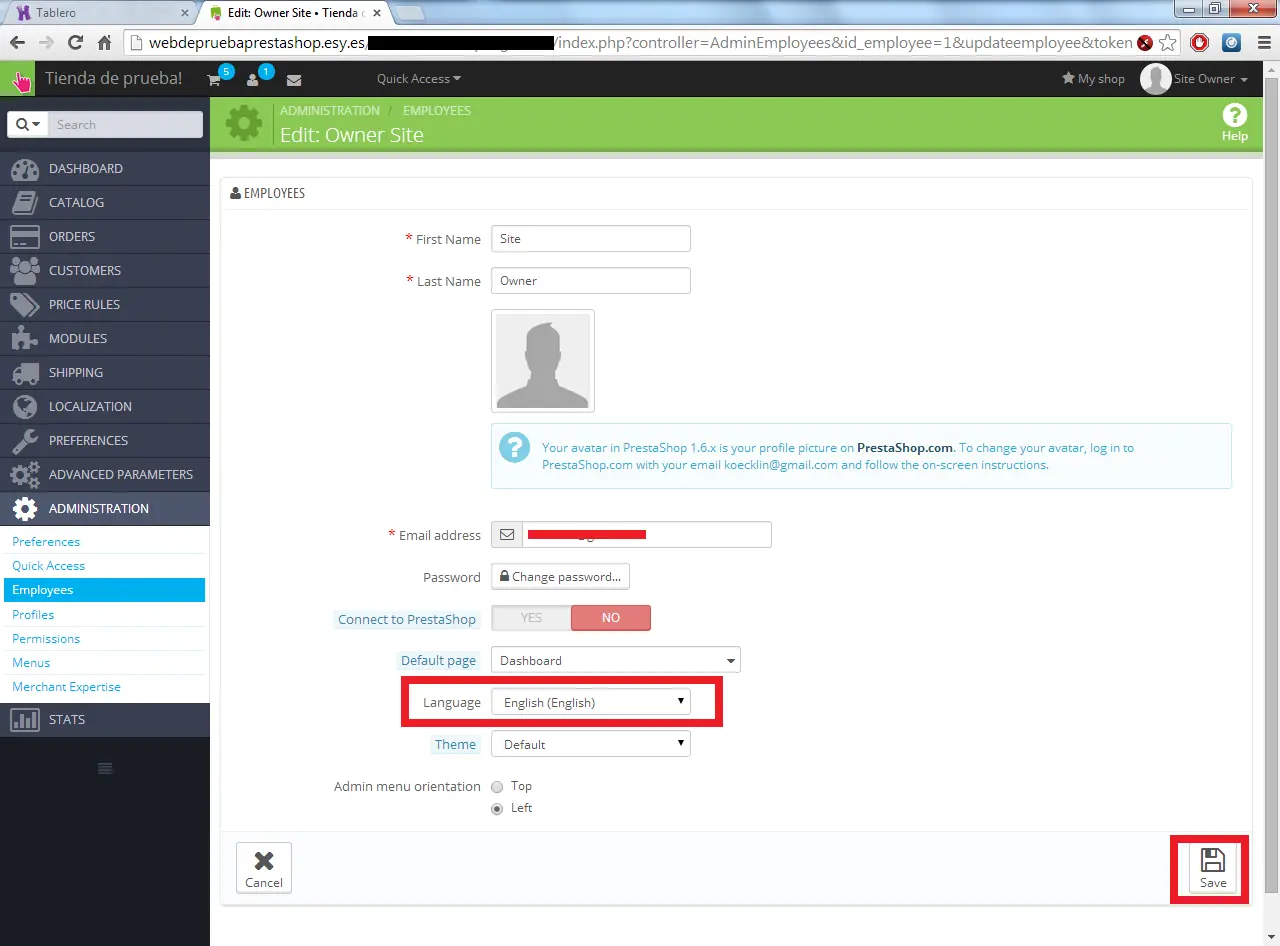Click the First Name field
This screenshot has height=946, width=1280.
[591, 239]
